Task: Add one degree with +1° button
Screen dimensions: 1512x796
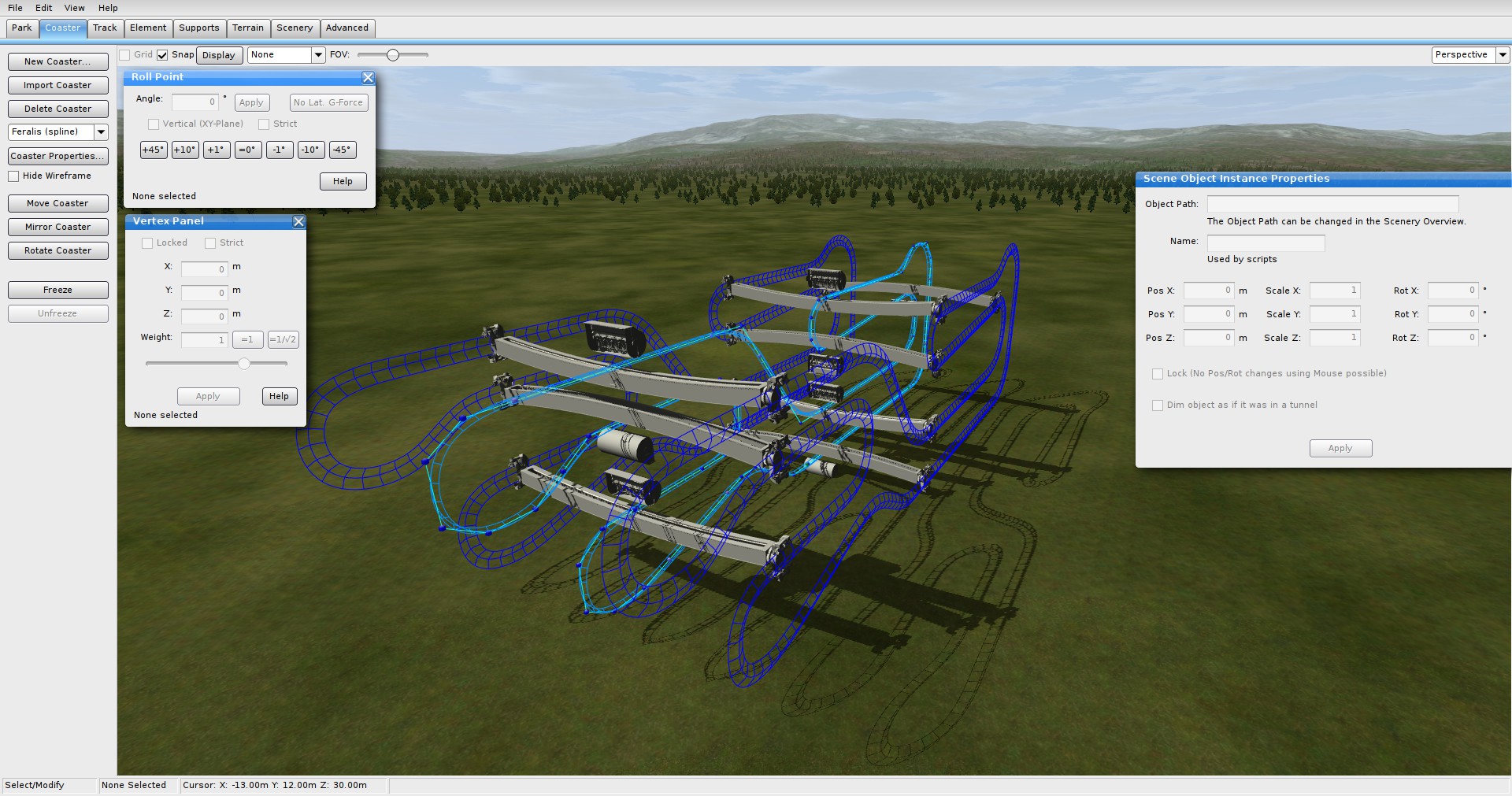Action: coord(217,150)
